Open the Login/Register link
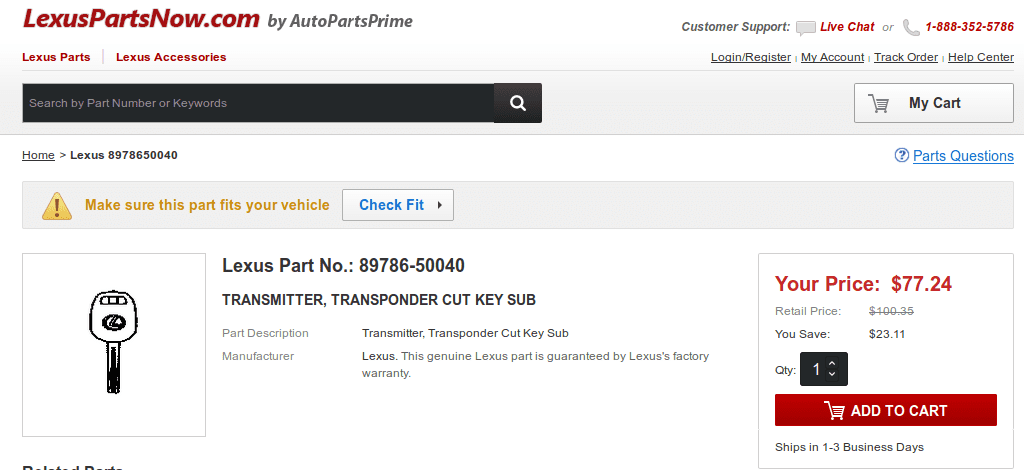1024x470 pixels. click(x=751, y=57)
